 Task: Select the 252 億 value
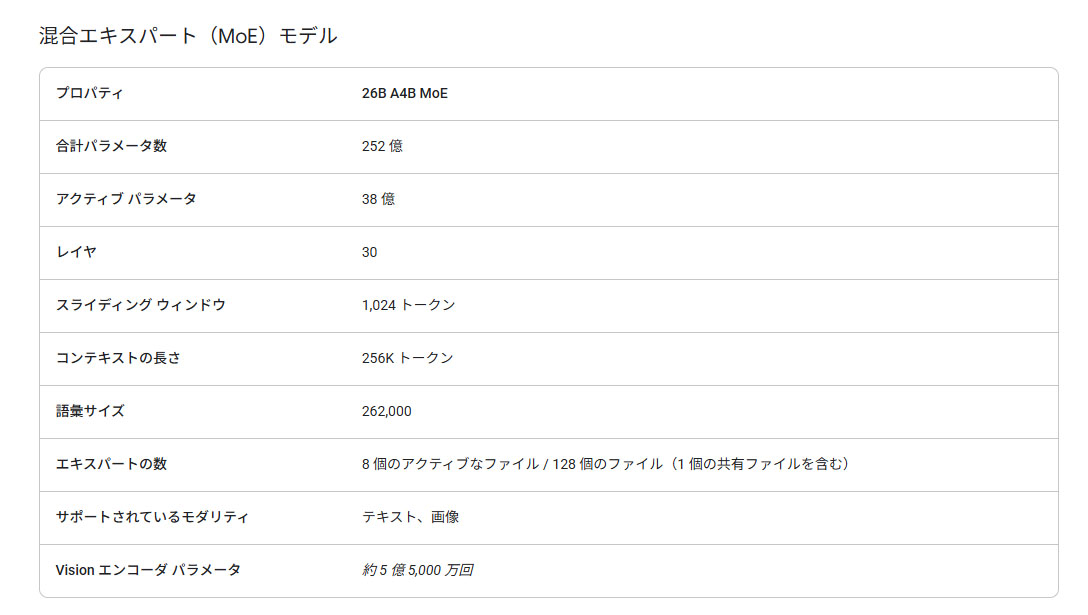pos(382,146)
